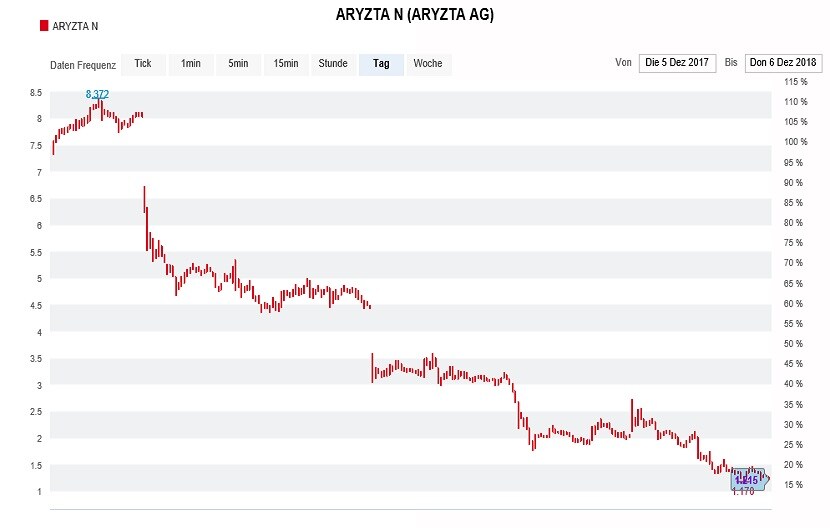Click the candle at the 3.5 gap down
Viewport: 830px width, 528px height.
(x=373, y=368)
